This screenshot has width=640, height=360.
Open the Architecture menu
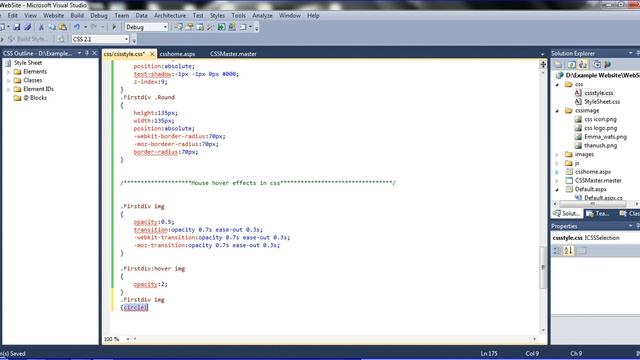point(170,16)
